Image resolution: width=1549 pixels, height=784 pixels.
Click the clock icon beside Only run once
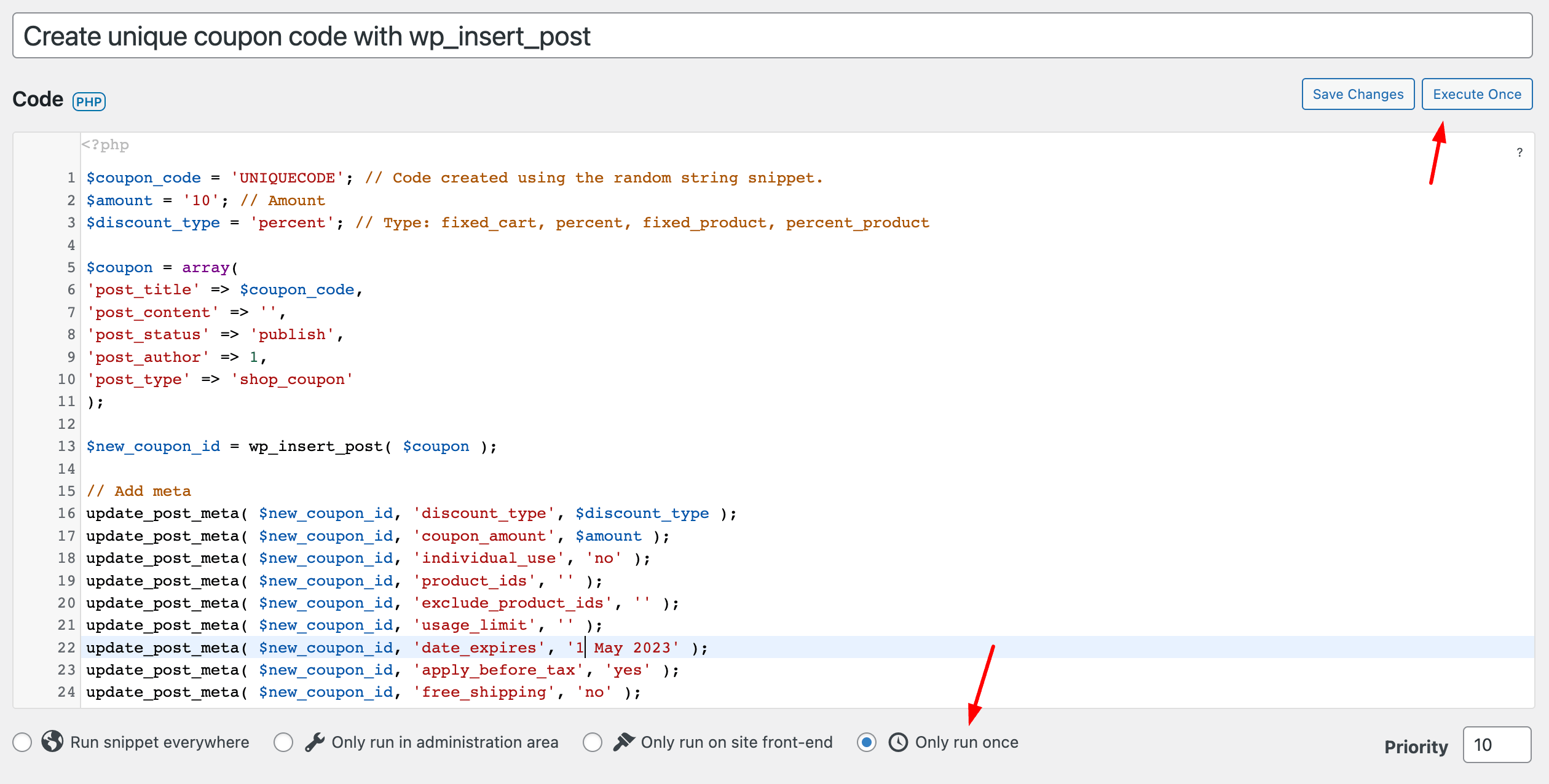[x=897, y=742]
